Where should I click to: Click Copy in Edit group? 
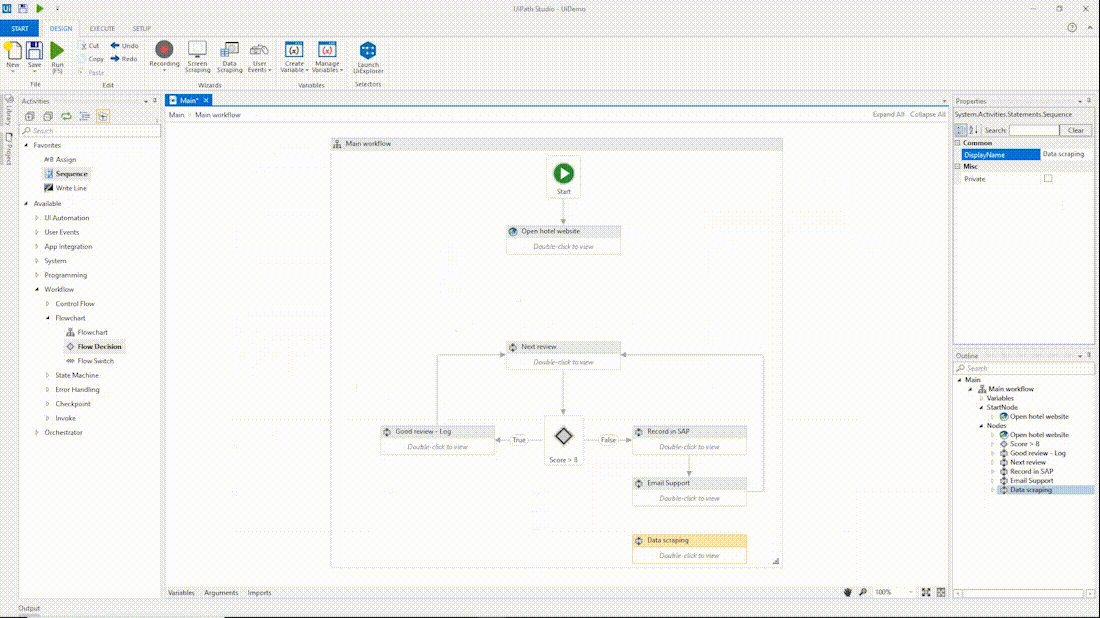point(91,59)
